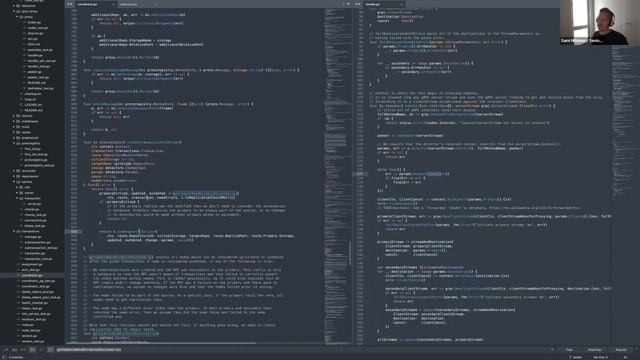Image resolution: width=640 pixels, height=360 pixels.
Task: Click left pane minimap
Action: 338,176
